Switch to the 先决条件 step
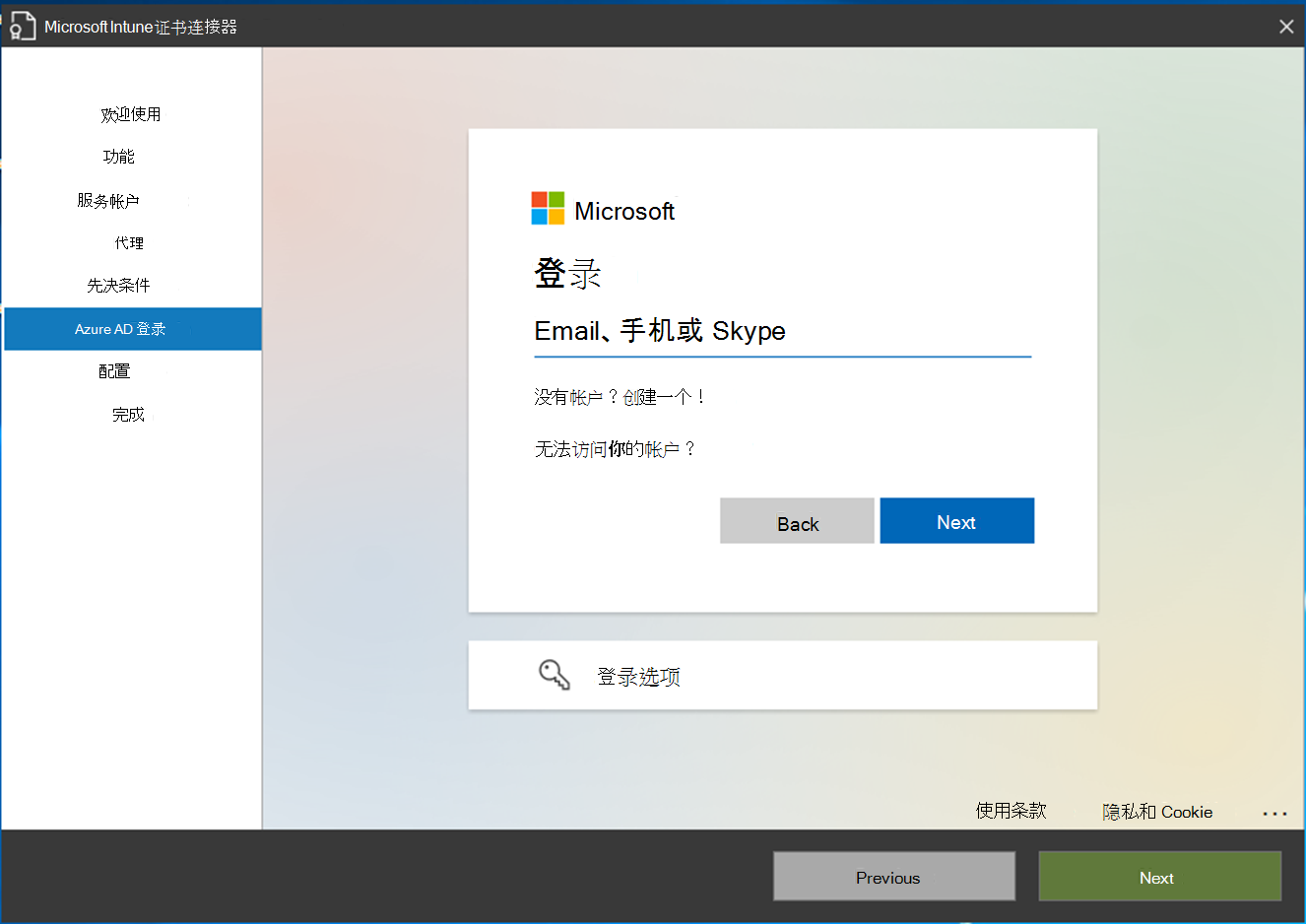This screenshot has width=1306, height=924. coord(118,286)
